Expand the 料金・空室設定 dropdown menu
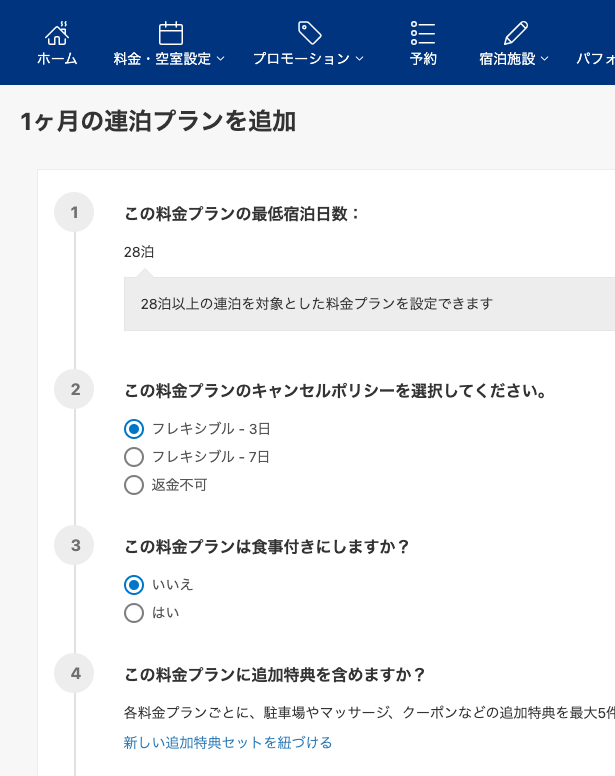 click(x=169, y=59)
